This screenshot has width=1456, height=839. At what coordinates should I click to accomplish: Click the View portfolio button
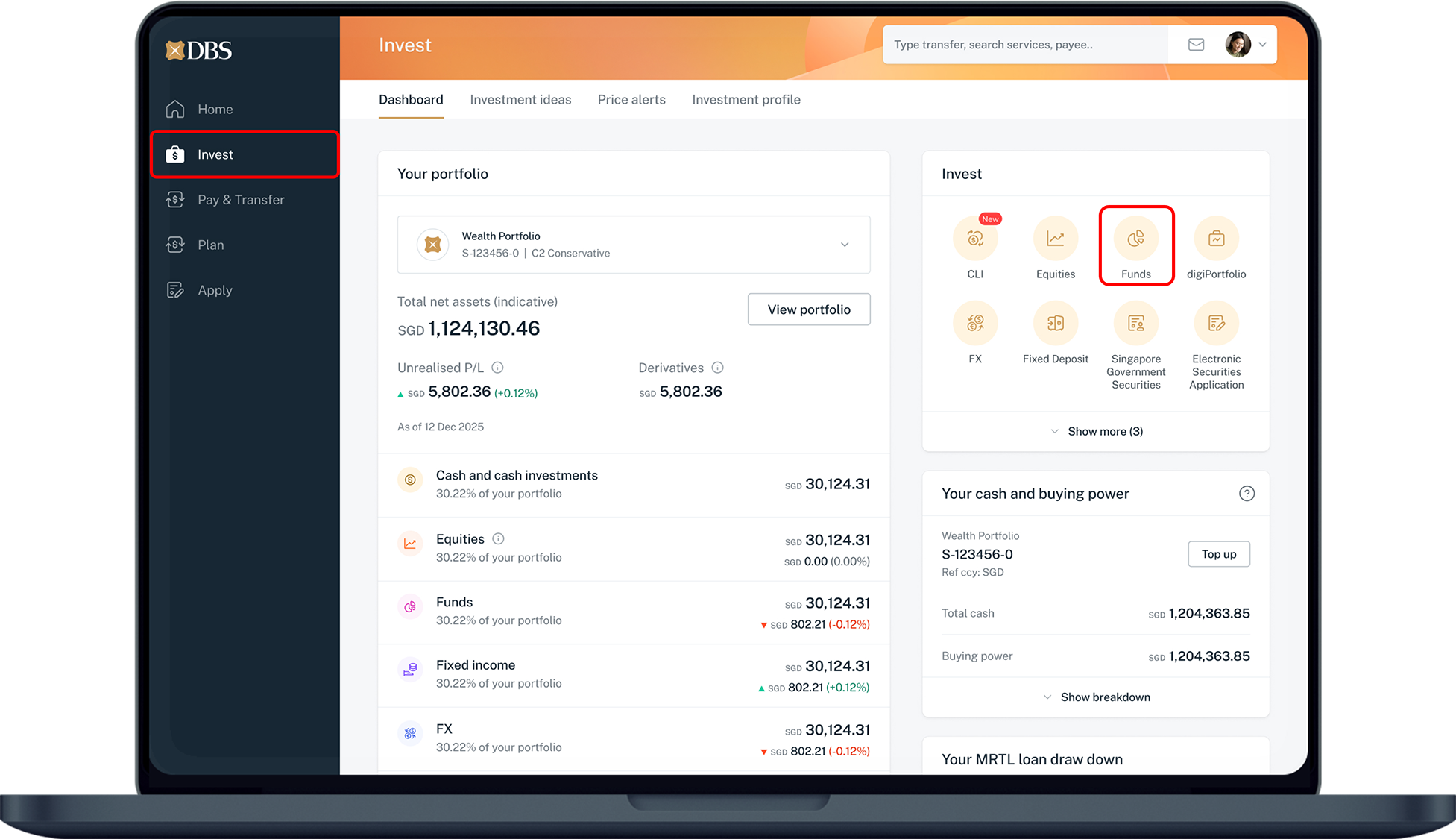[x=809, y=309]
